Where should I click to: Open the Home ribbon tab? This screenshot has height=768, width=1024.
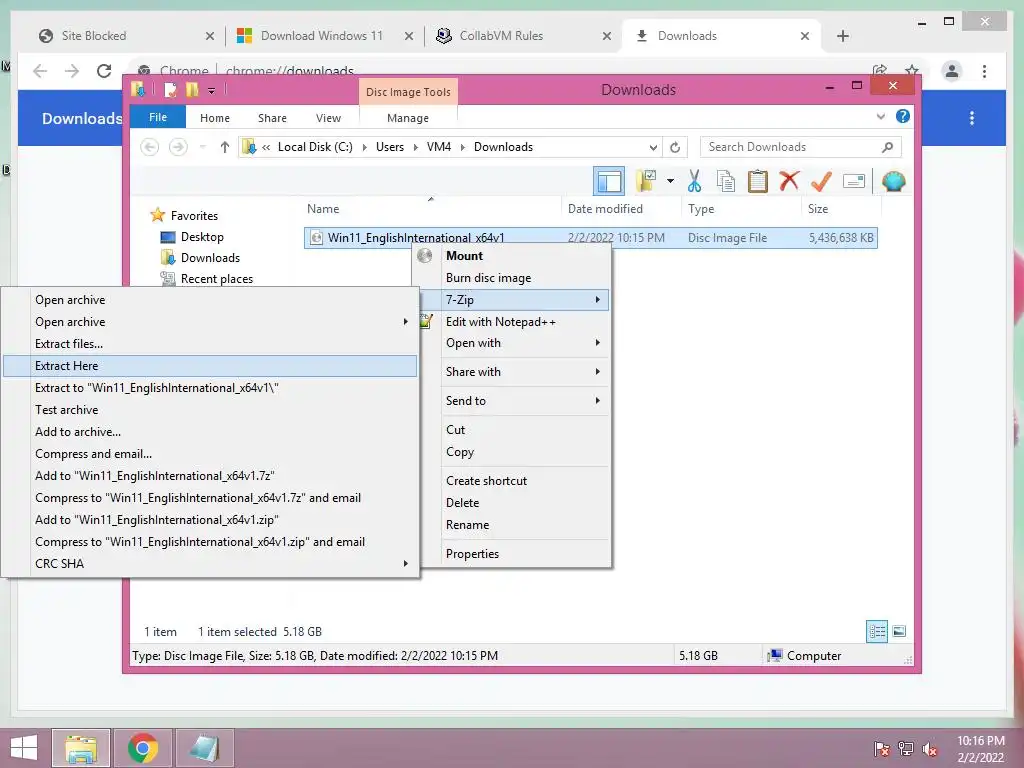pos(215,118)
